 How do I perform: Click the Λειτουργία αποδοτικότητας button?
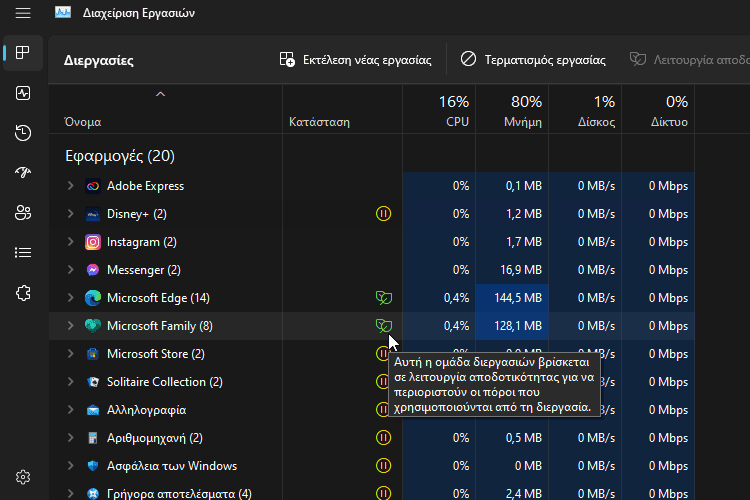(x=689, y=60)
